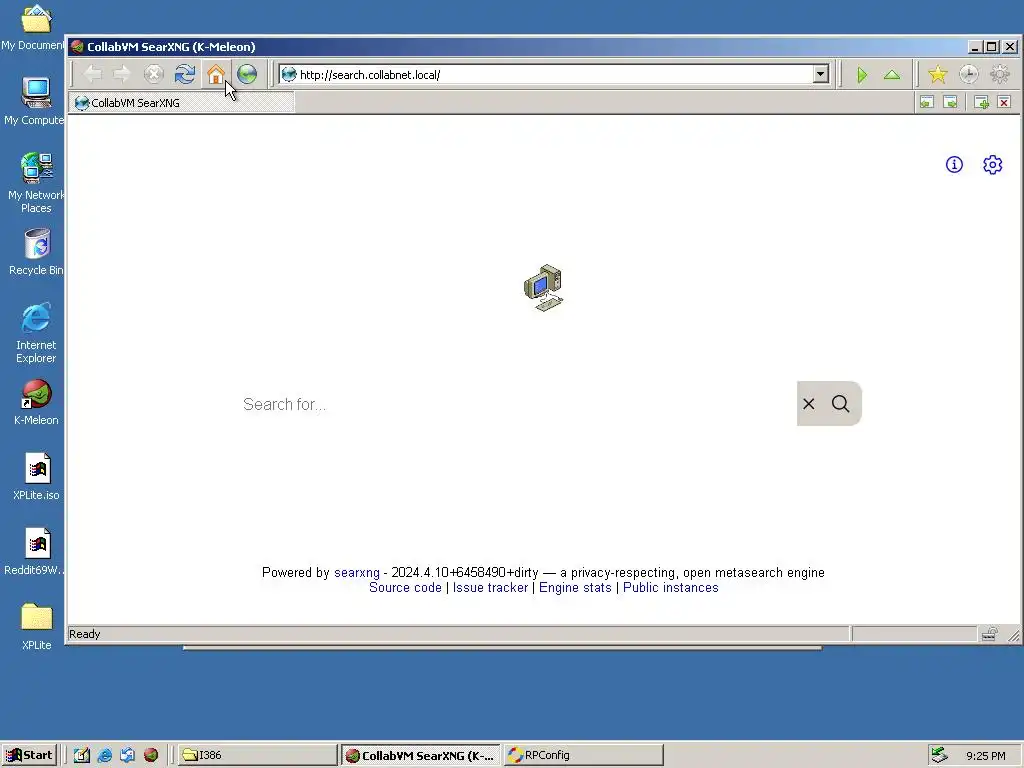Open the Windows Start menu

pyautogui.click(x=29, y=755)
